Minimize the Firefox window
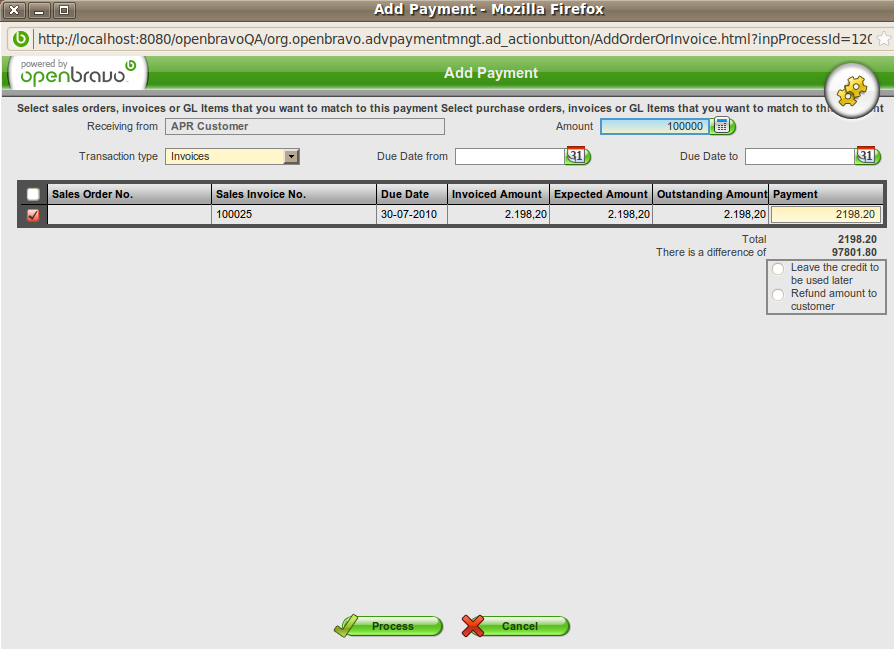 point(39,10)
